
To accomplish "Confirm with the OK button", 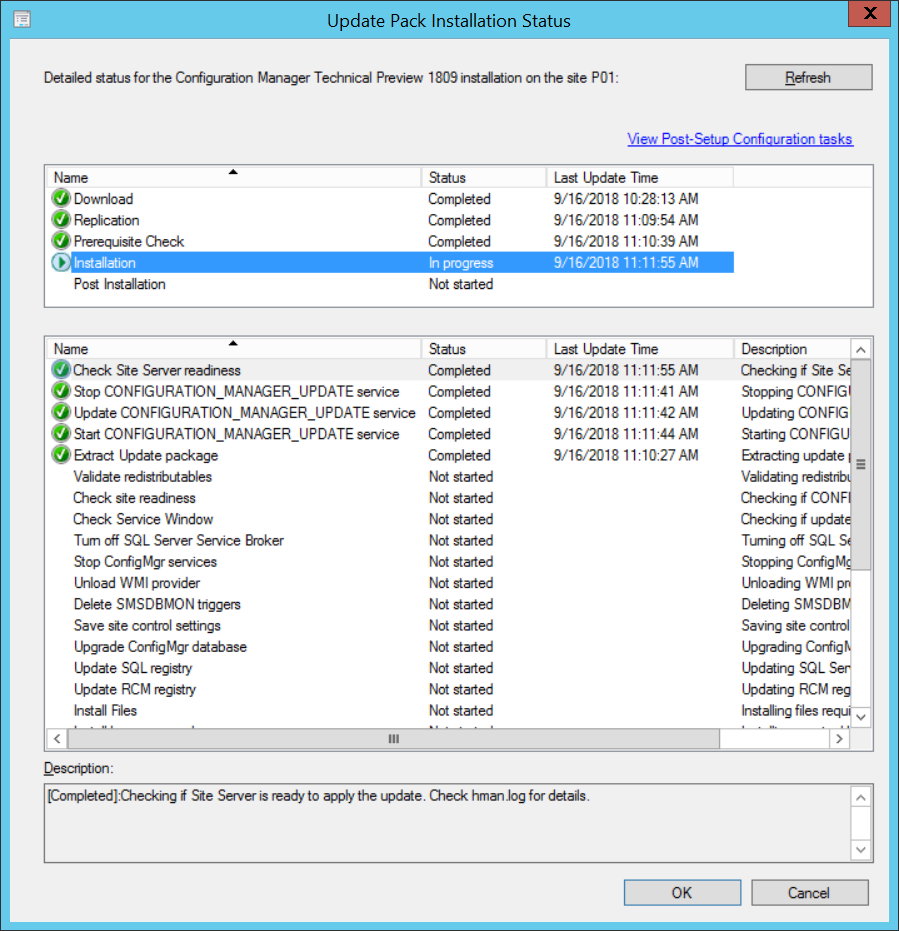I will point(682,892).
